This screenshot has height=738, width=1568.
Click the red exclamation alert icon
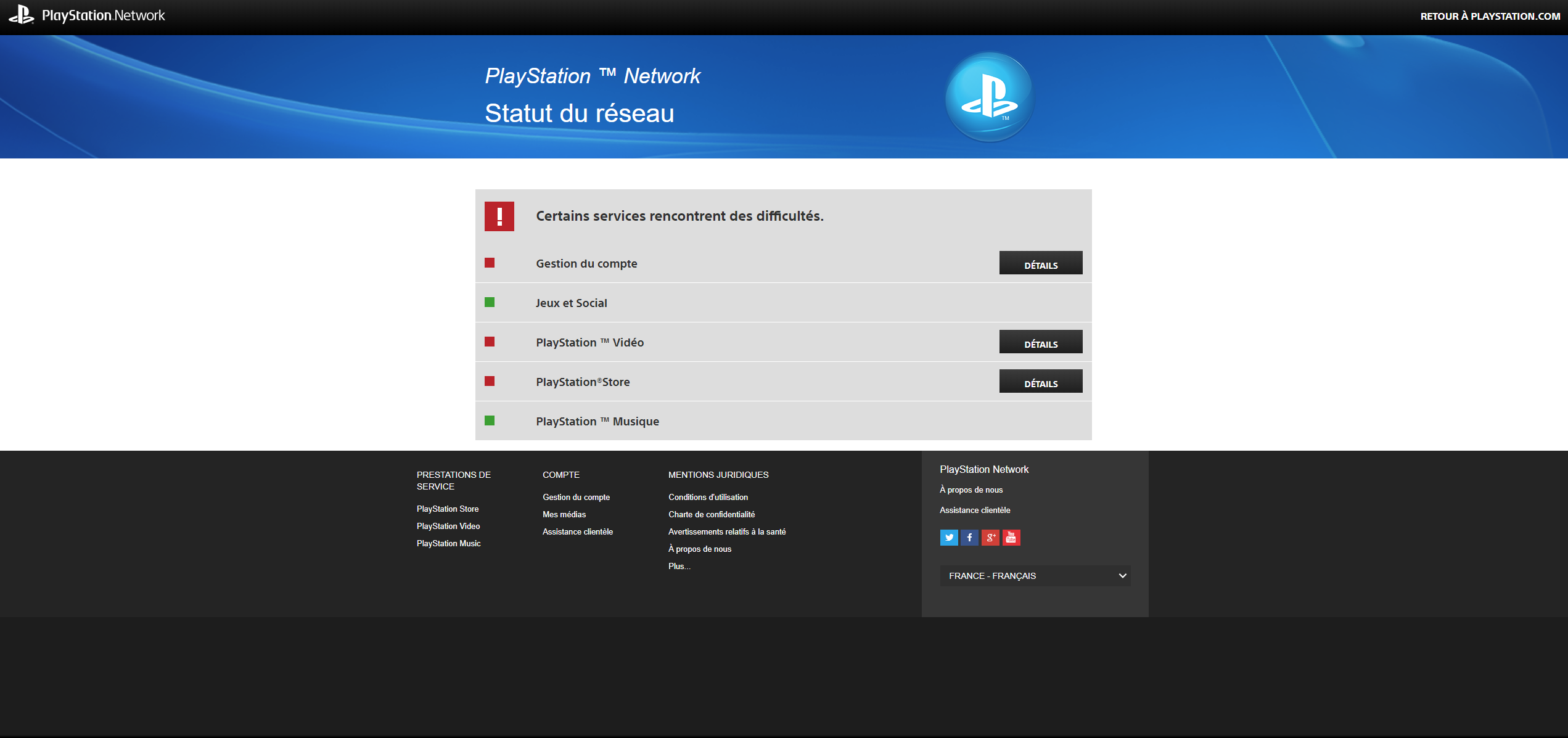(499, 216)
